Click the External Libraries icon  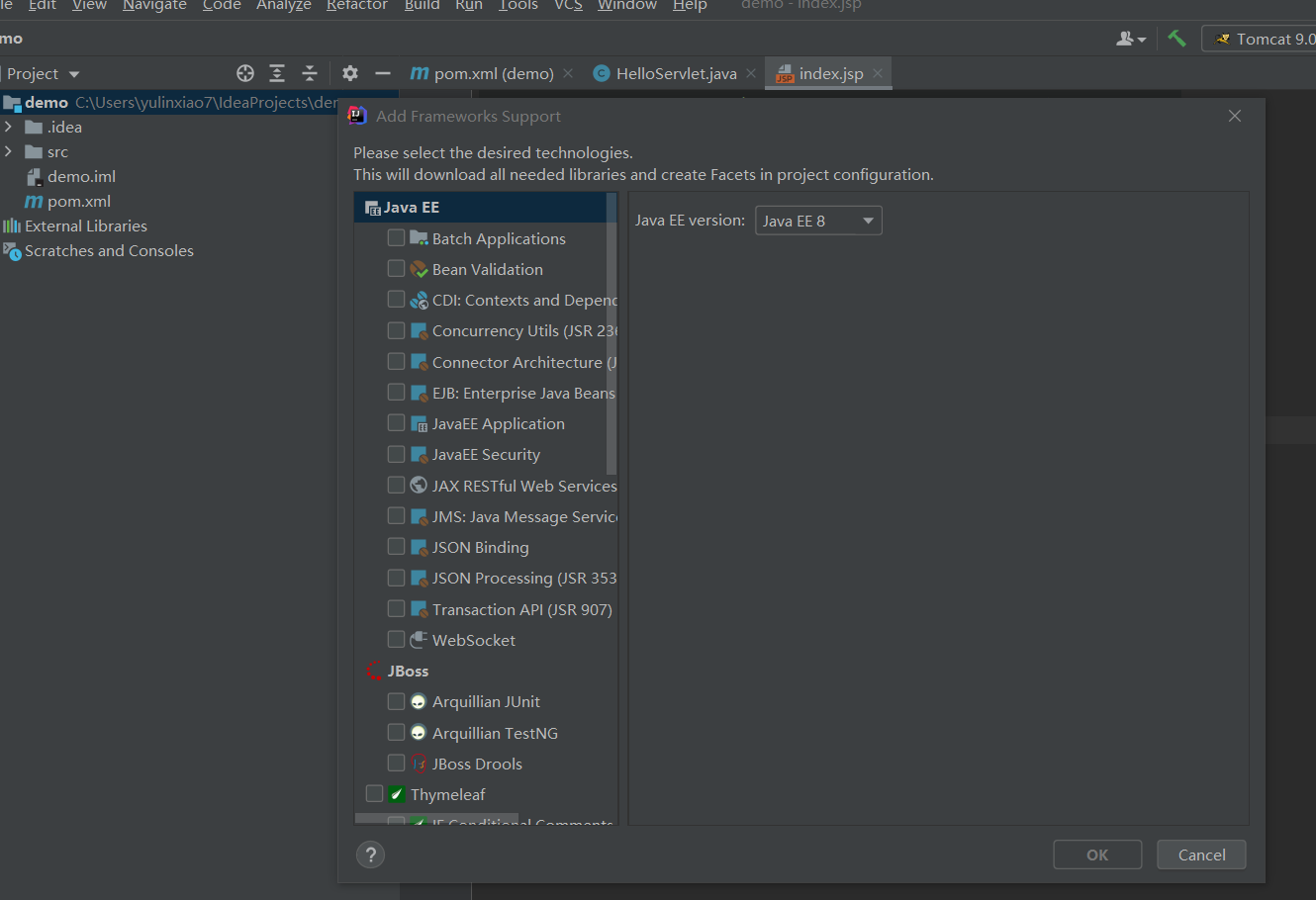point(12,225)
